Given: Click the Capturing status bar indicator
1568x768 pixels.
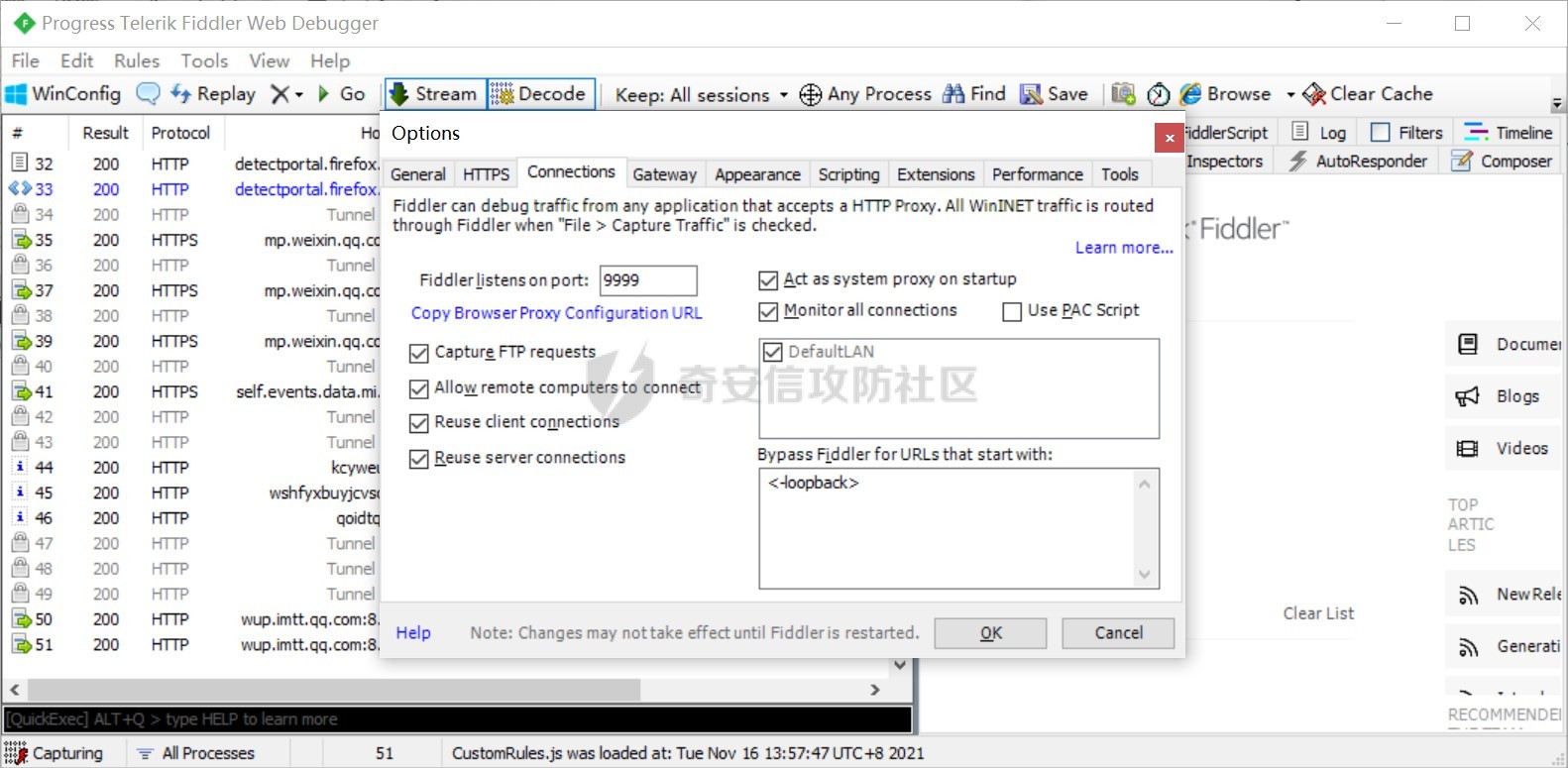Looking at the screenshot, I should coord(55,753).
